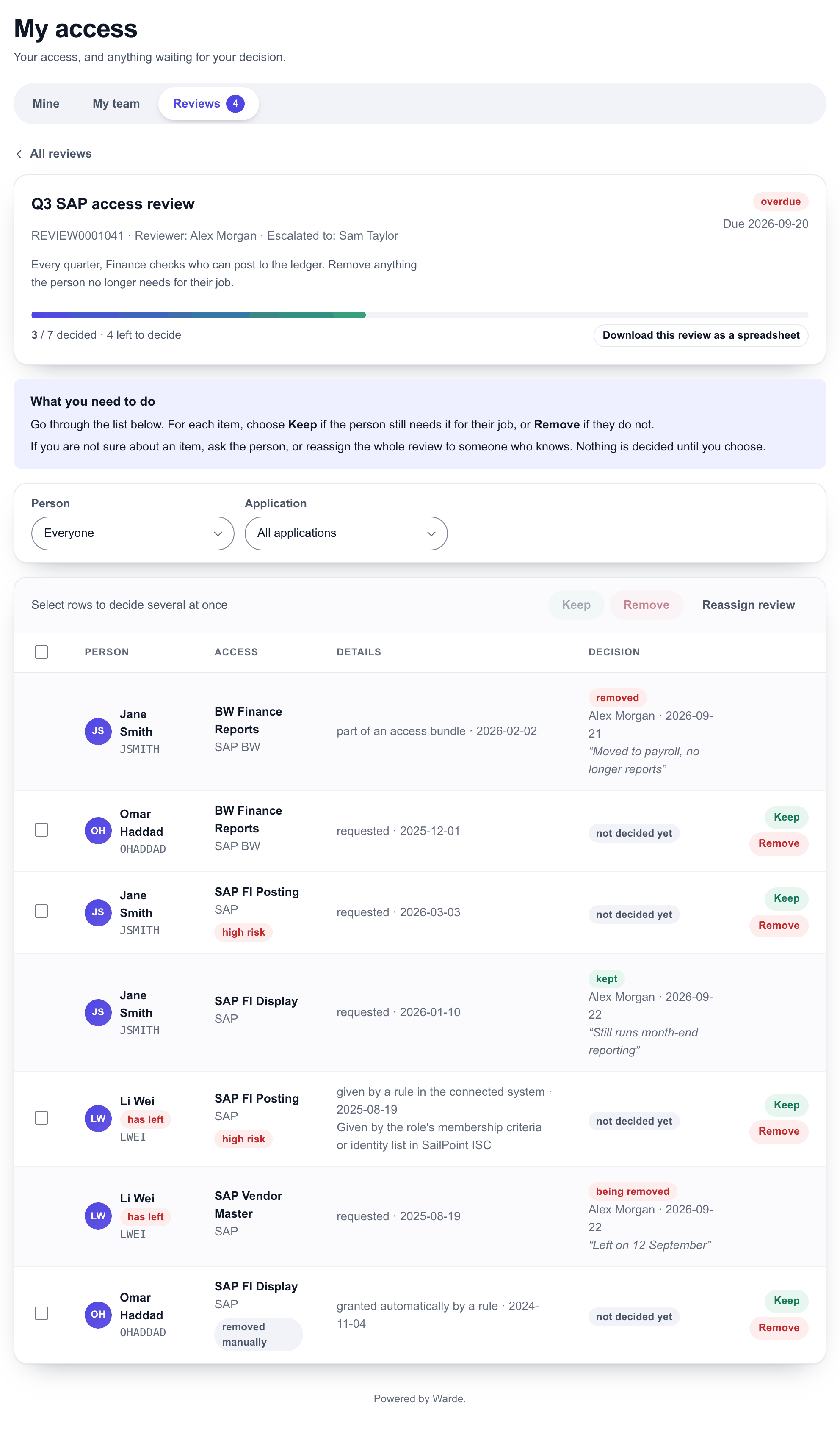Select Omar Haddad's SAP FI Display row checkbox

click(41, 1313)
